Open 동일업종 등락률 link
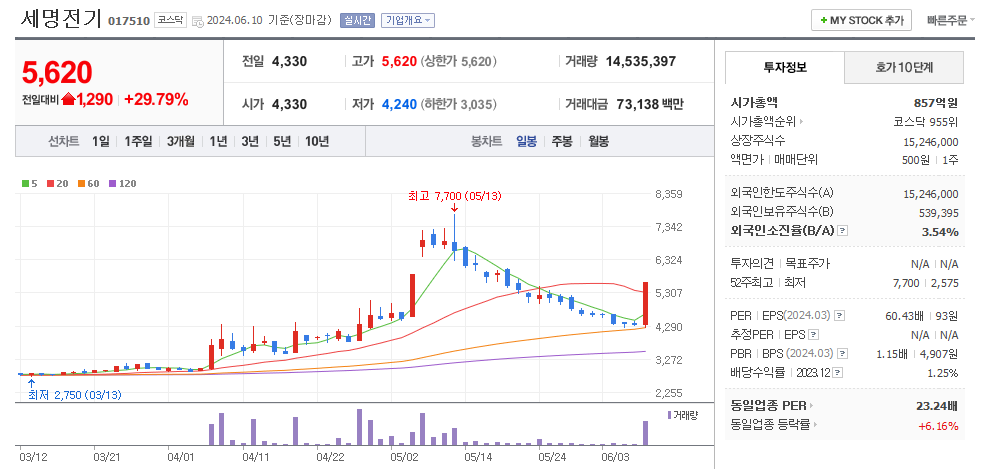 774,425
